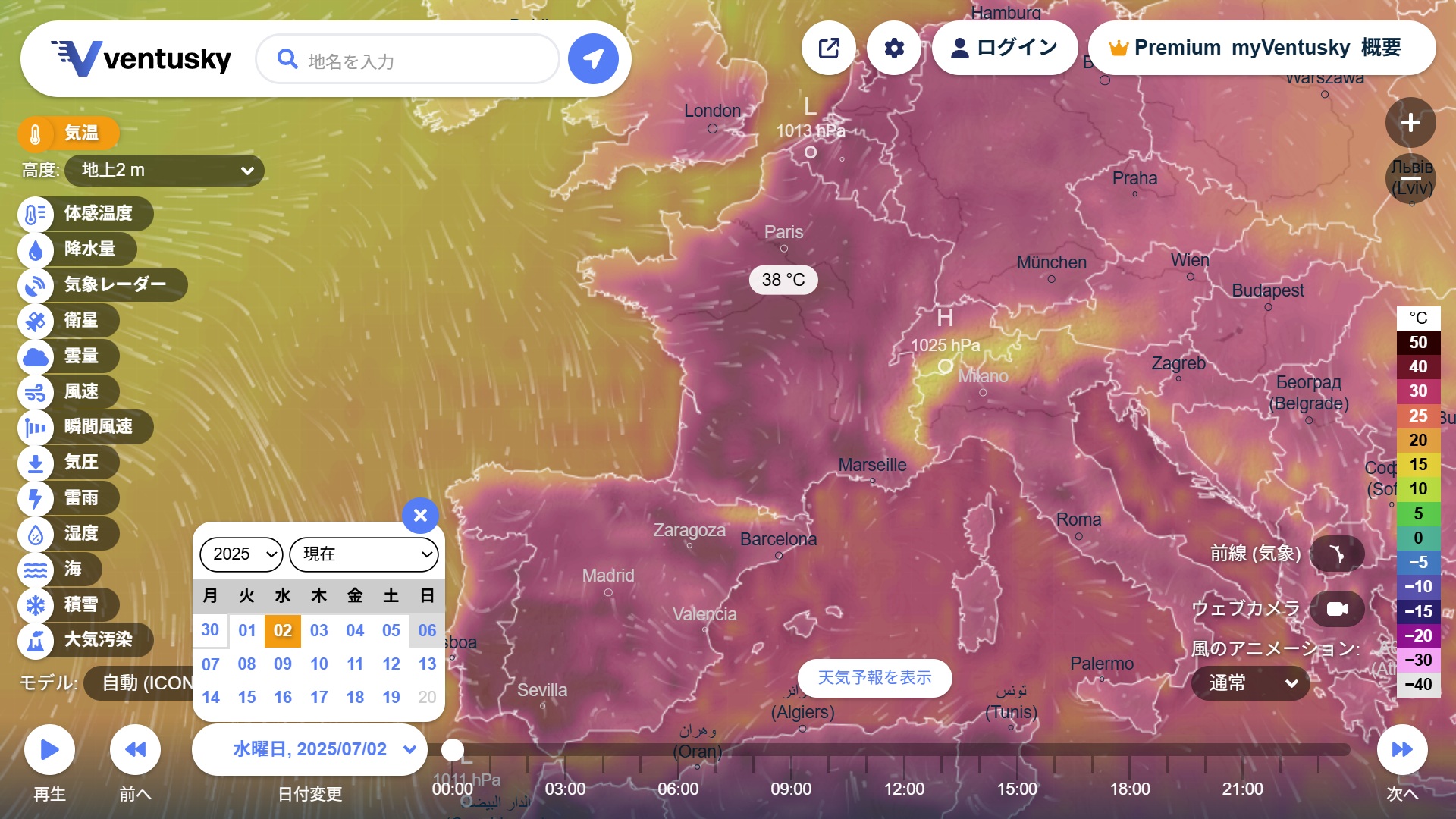Click the ログイン login button
Image resolution: width=1456 pixels, height=819 pixels.
(x=1005, y=48)
